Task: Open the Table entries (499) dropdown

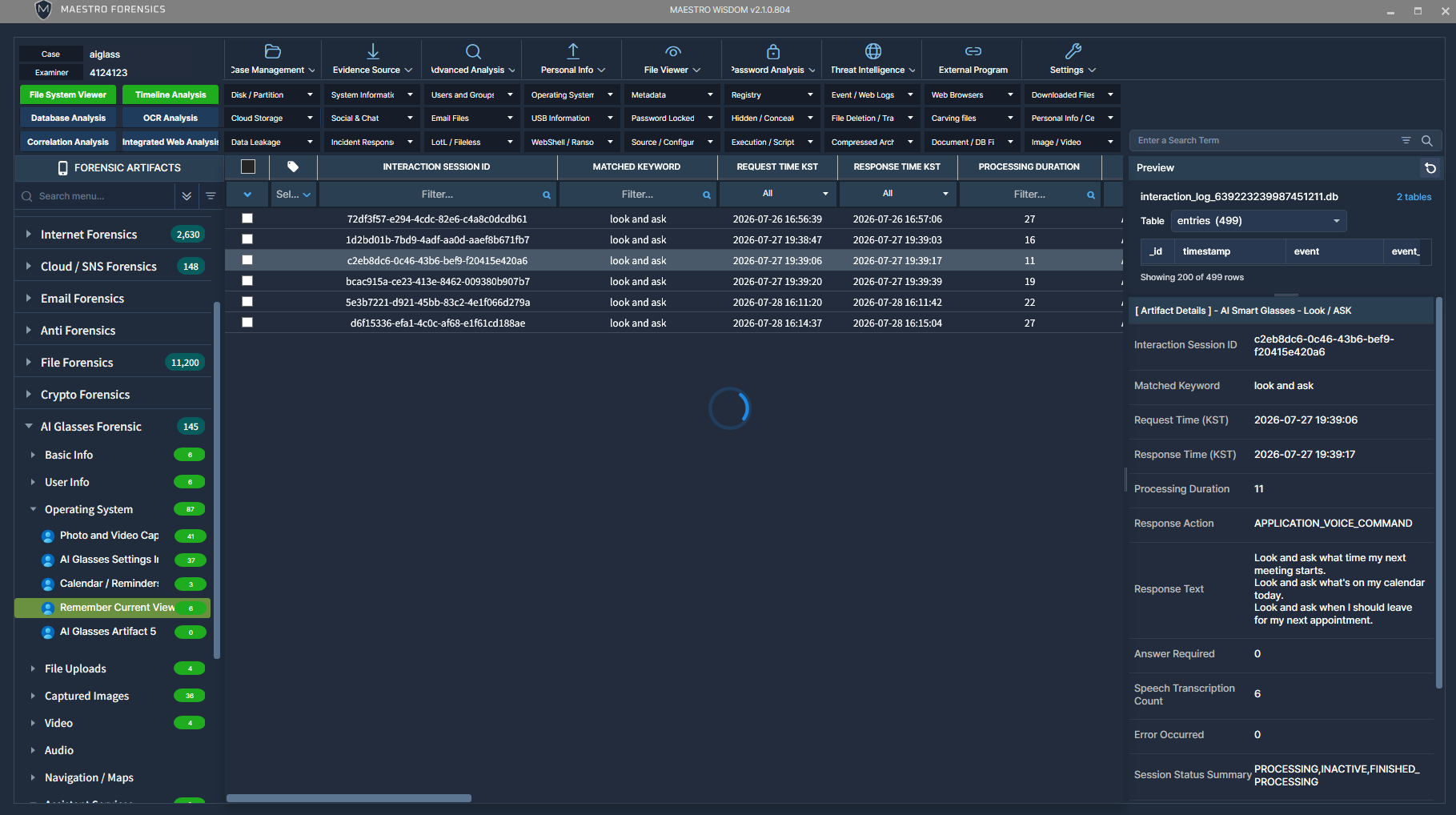Action: [1258, 221]
